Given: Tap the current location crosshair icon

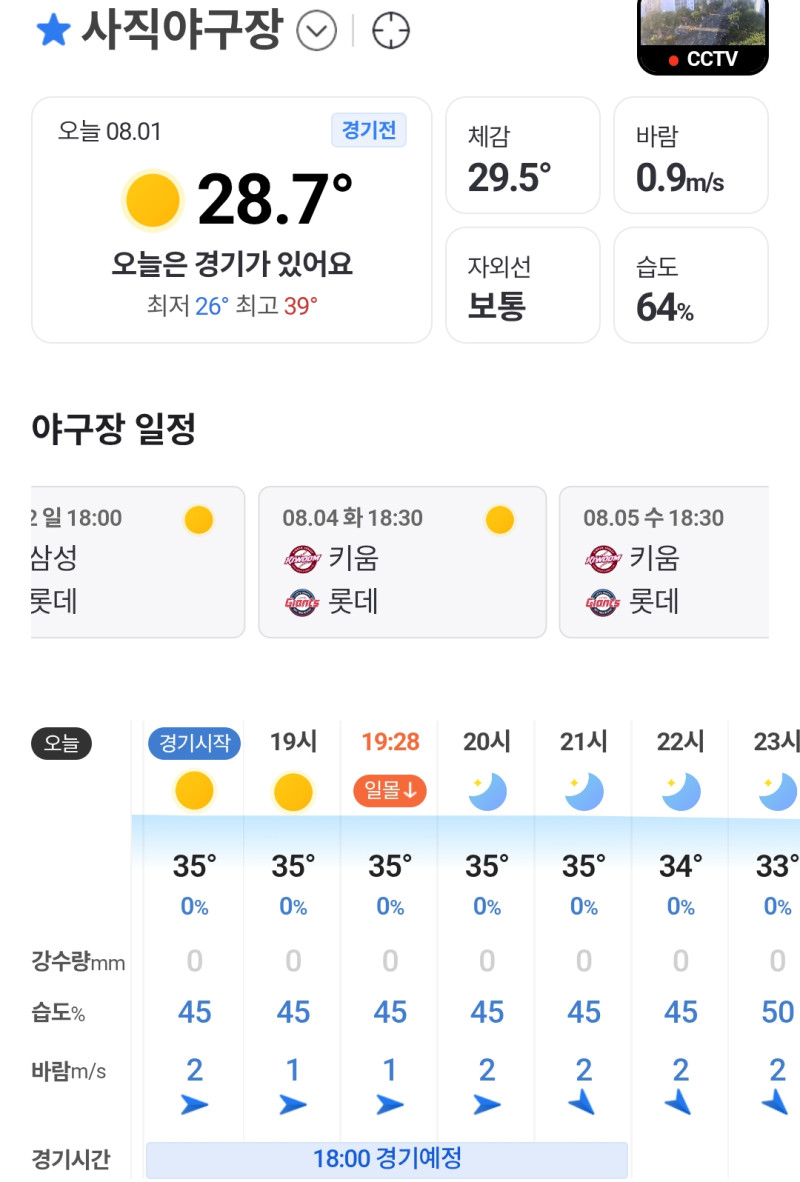Looking at the screenshot, I should click(x=391, y=32).
